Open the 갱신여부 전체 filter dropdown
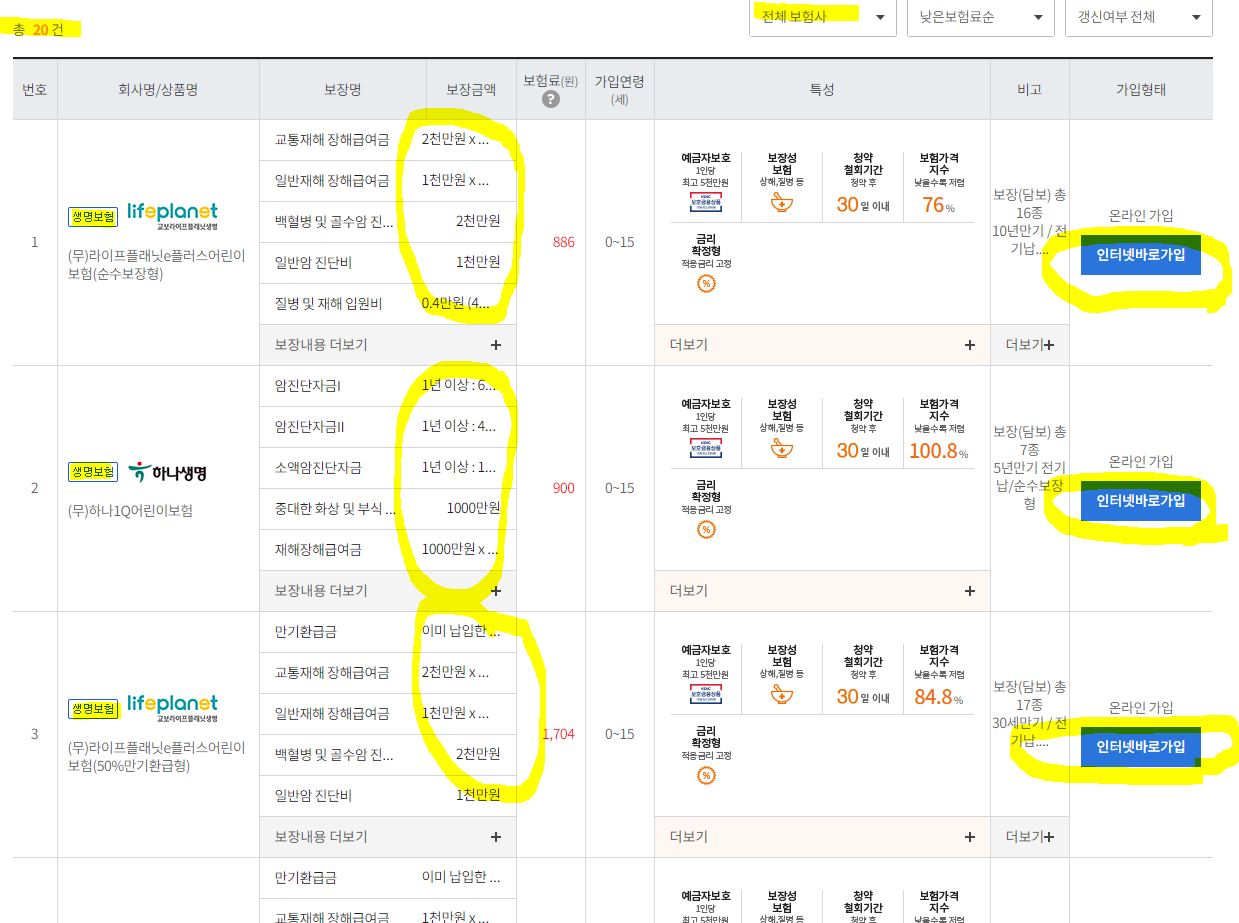1239x923 pixels. pos(1139,17)
